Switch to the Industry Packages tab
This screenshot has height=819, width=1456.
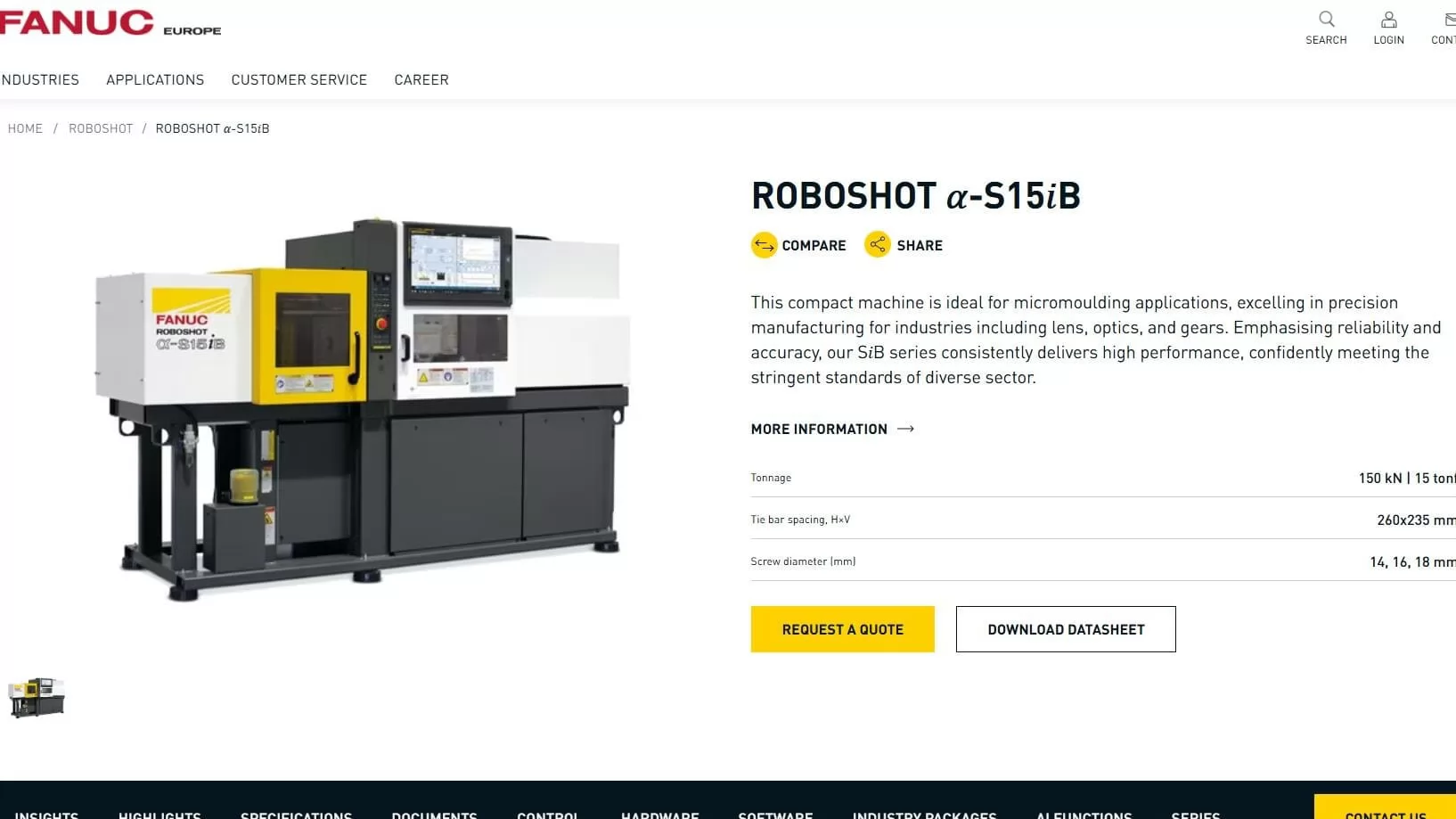click(x=924, y=815)
